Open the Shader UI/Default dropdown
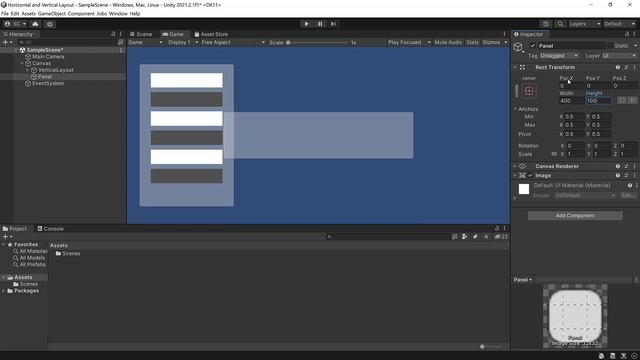The image size is (640, 360). (585, 196)
